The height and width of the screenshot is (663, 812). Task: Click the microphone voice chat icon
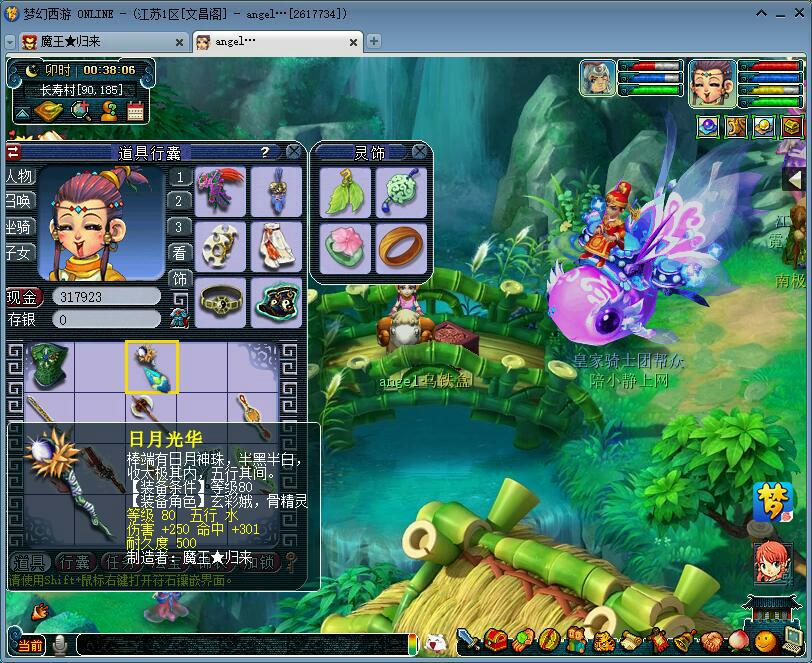61,645
